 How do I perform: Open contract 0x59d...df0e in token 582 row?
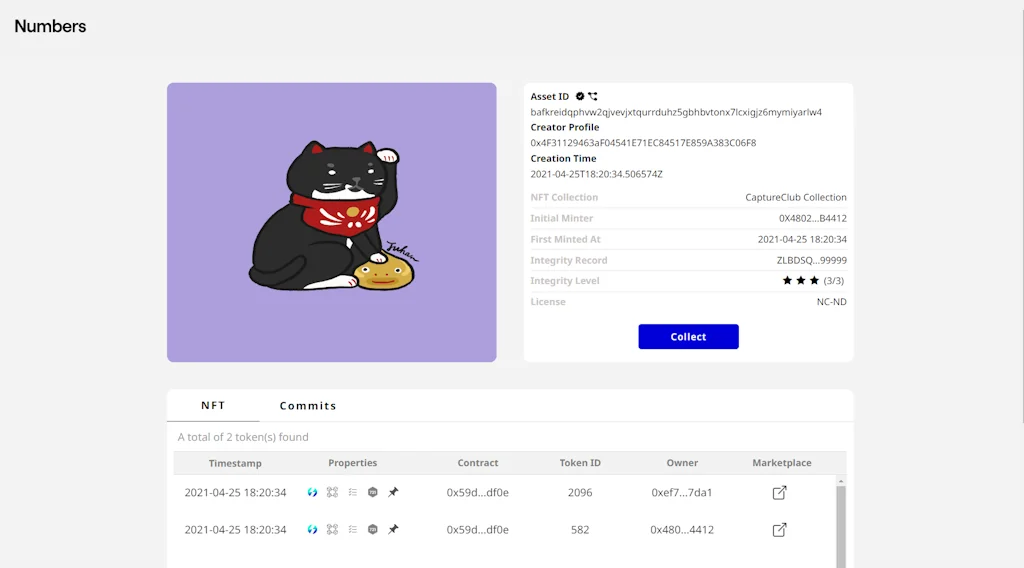pyautogui.click(x=477, y=529)
